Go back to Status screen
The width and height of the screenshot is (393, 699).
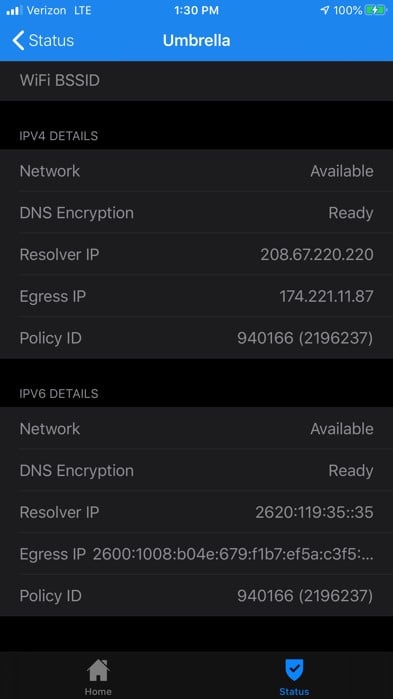[x=43, y=41]
